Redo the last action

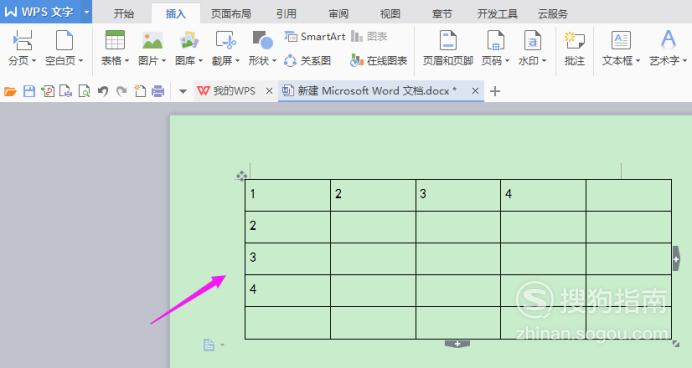click(121, 91)
